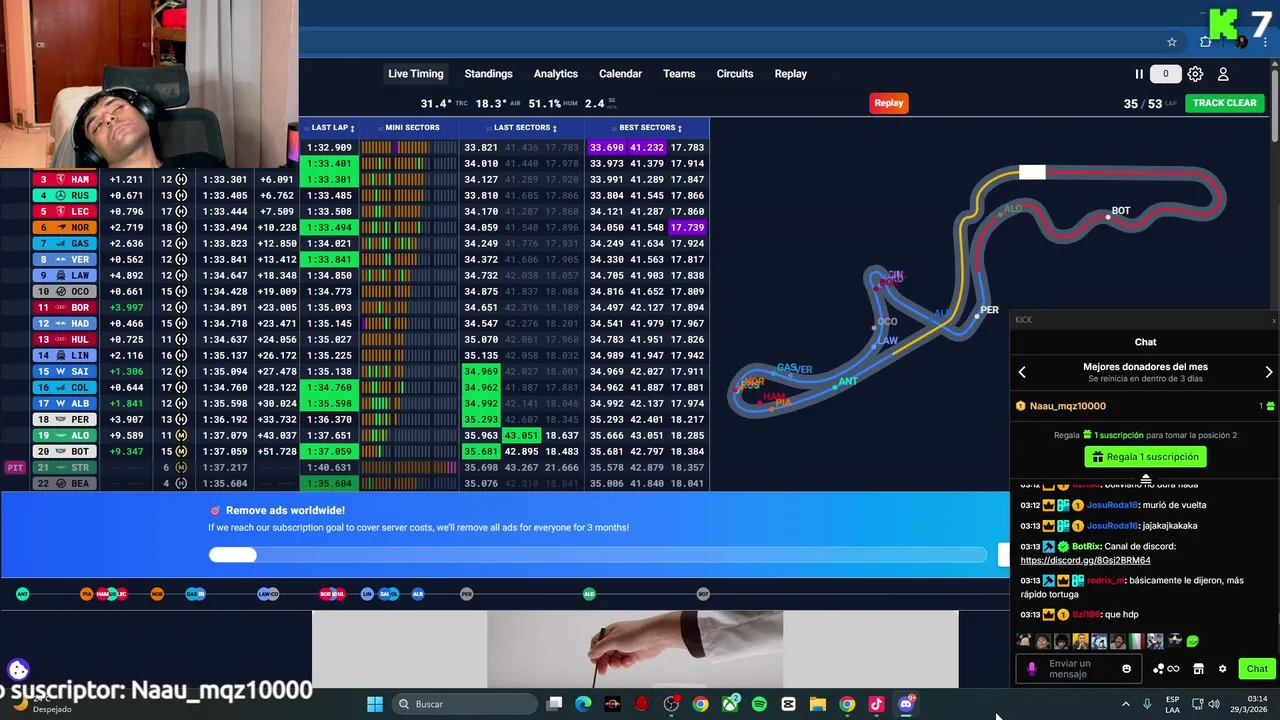Open the Teams tab
This screenshot has width=1280, height=720.
pos(679,74)
